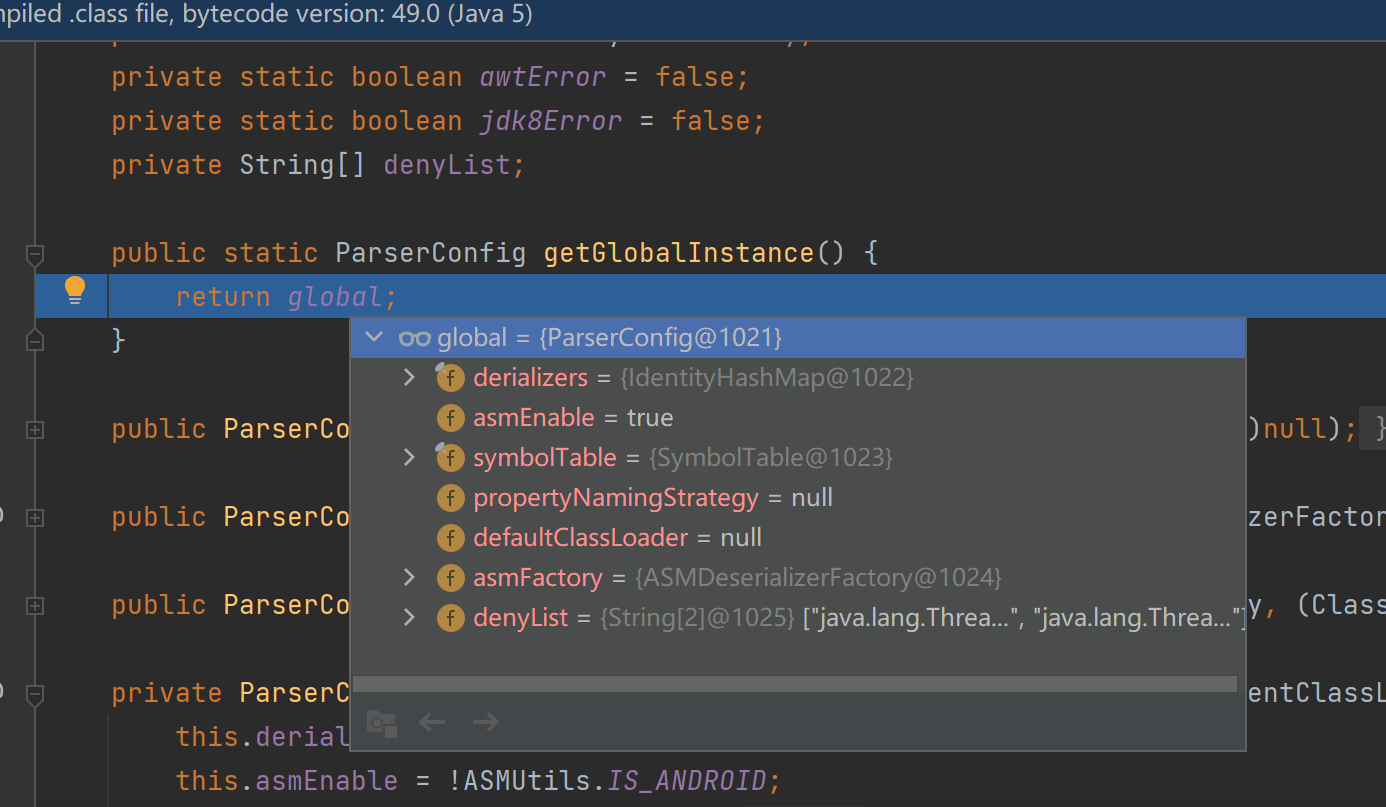Click the field icon of asmFactory
This screenshot has height=807, width=1386.
[451, 578]
